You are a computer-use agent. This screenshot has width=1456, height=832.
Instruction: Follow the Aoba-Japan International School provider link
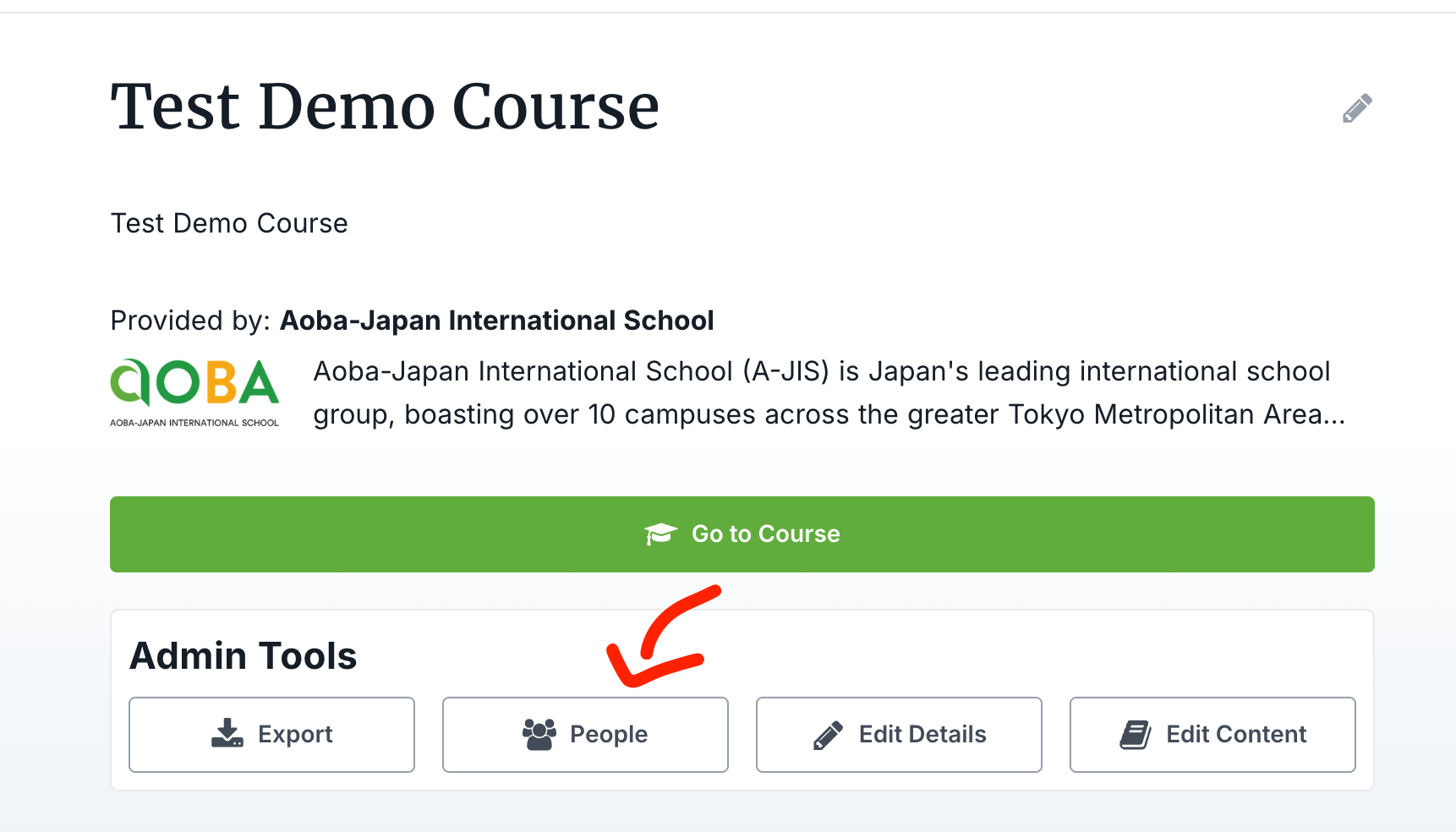tap(496, 320)
